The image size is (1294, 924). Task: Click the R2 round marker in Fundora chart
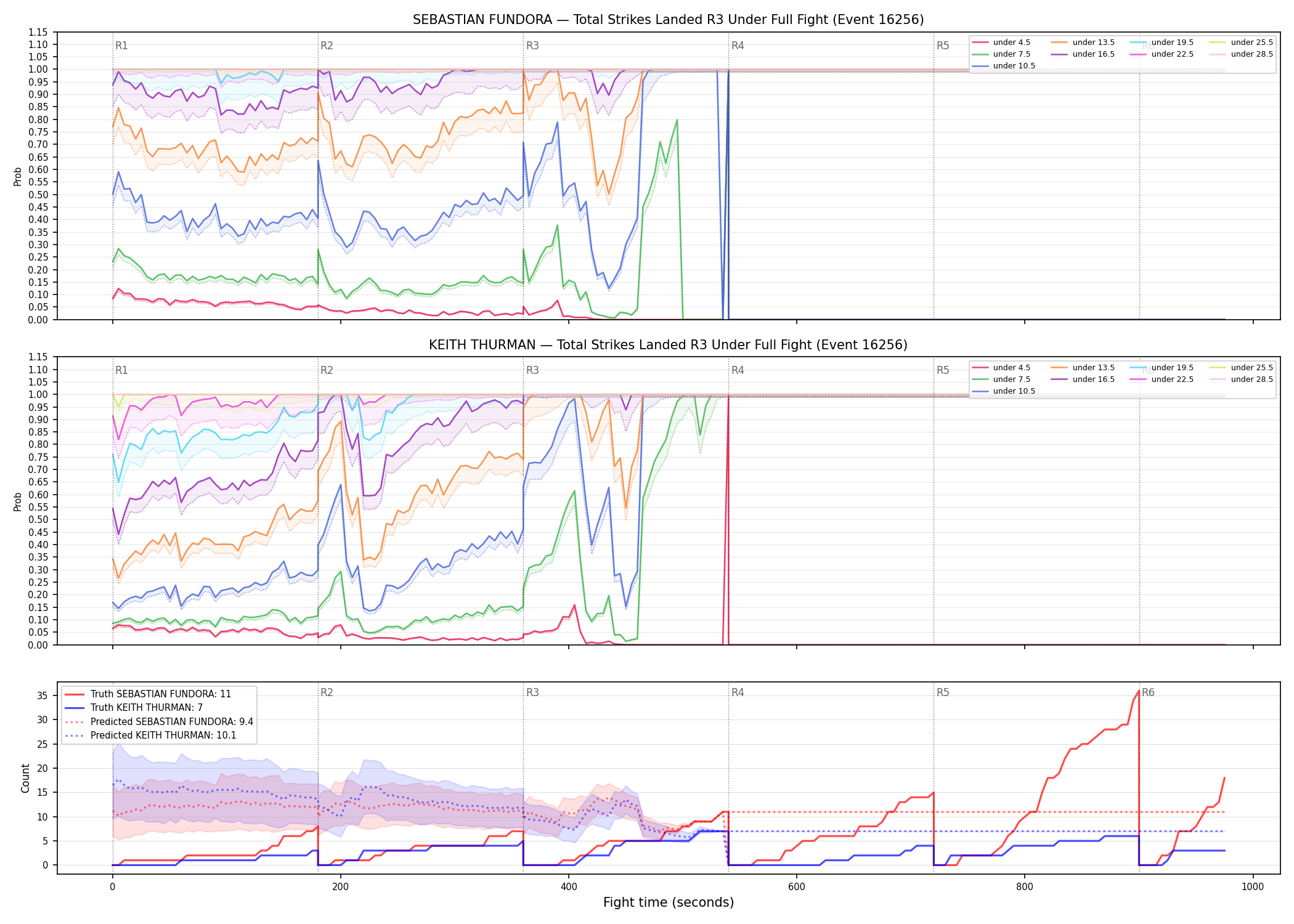pyautogui.click(x=327, y=46)
